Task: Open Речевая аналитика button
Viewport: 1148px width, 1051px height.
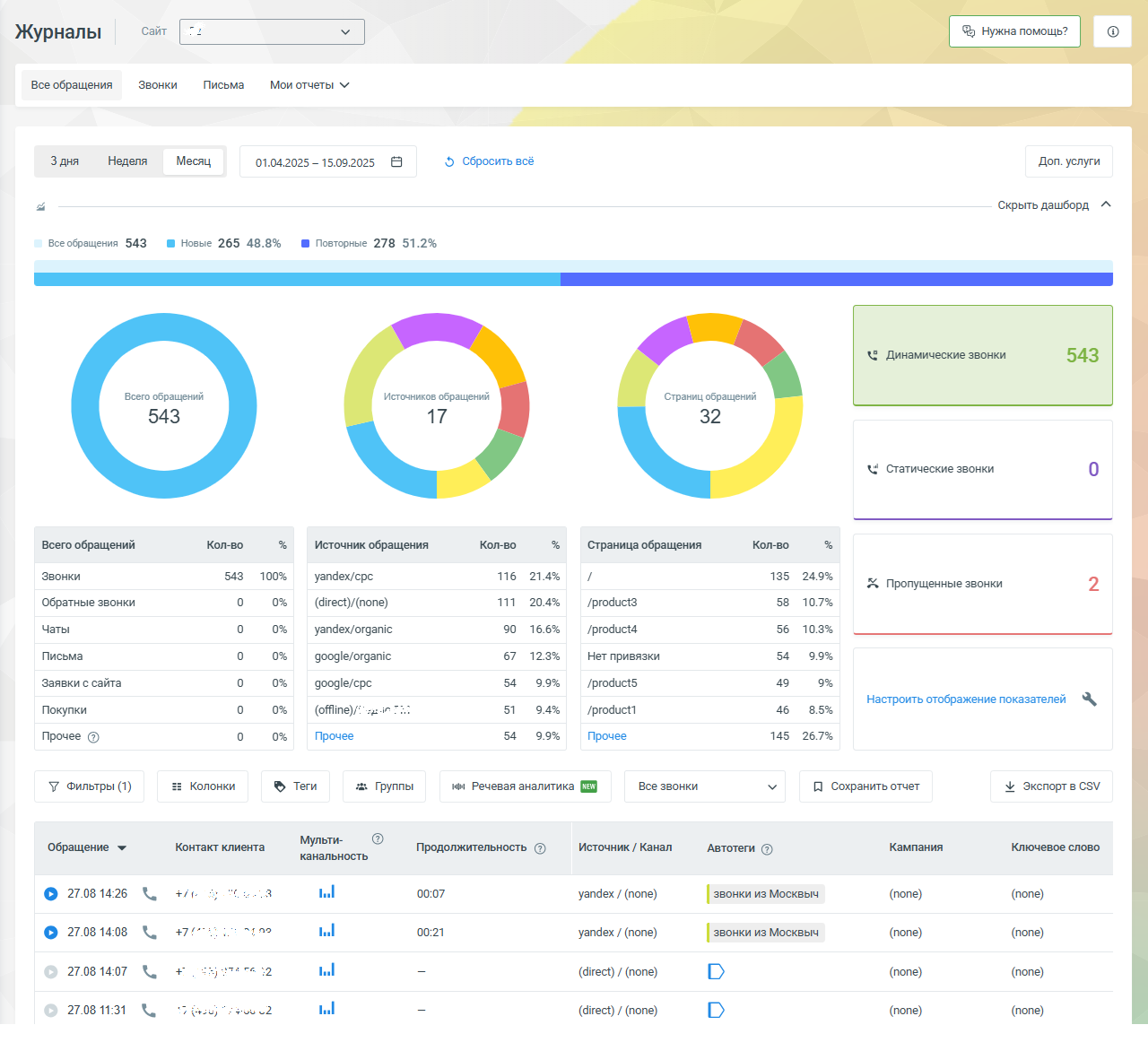Action: pos(525,786)
